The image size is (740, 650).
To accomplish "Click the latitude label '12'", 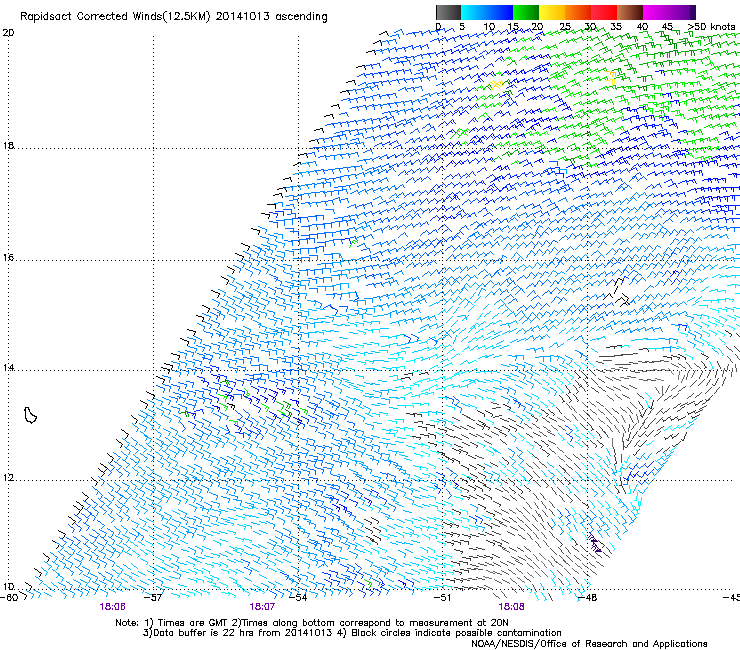I will (8, 478).
